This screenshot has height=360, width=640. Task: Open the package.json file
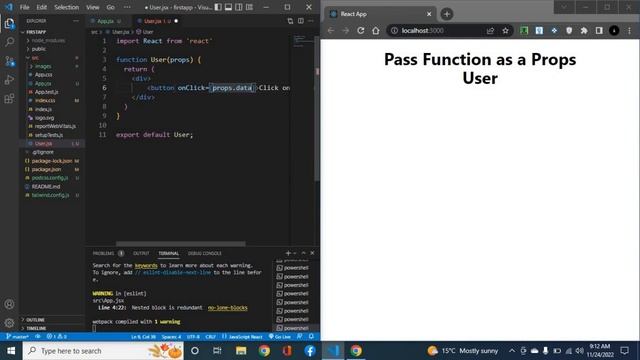[x=46, y=169]
